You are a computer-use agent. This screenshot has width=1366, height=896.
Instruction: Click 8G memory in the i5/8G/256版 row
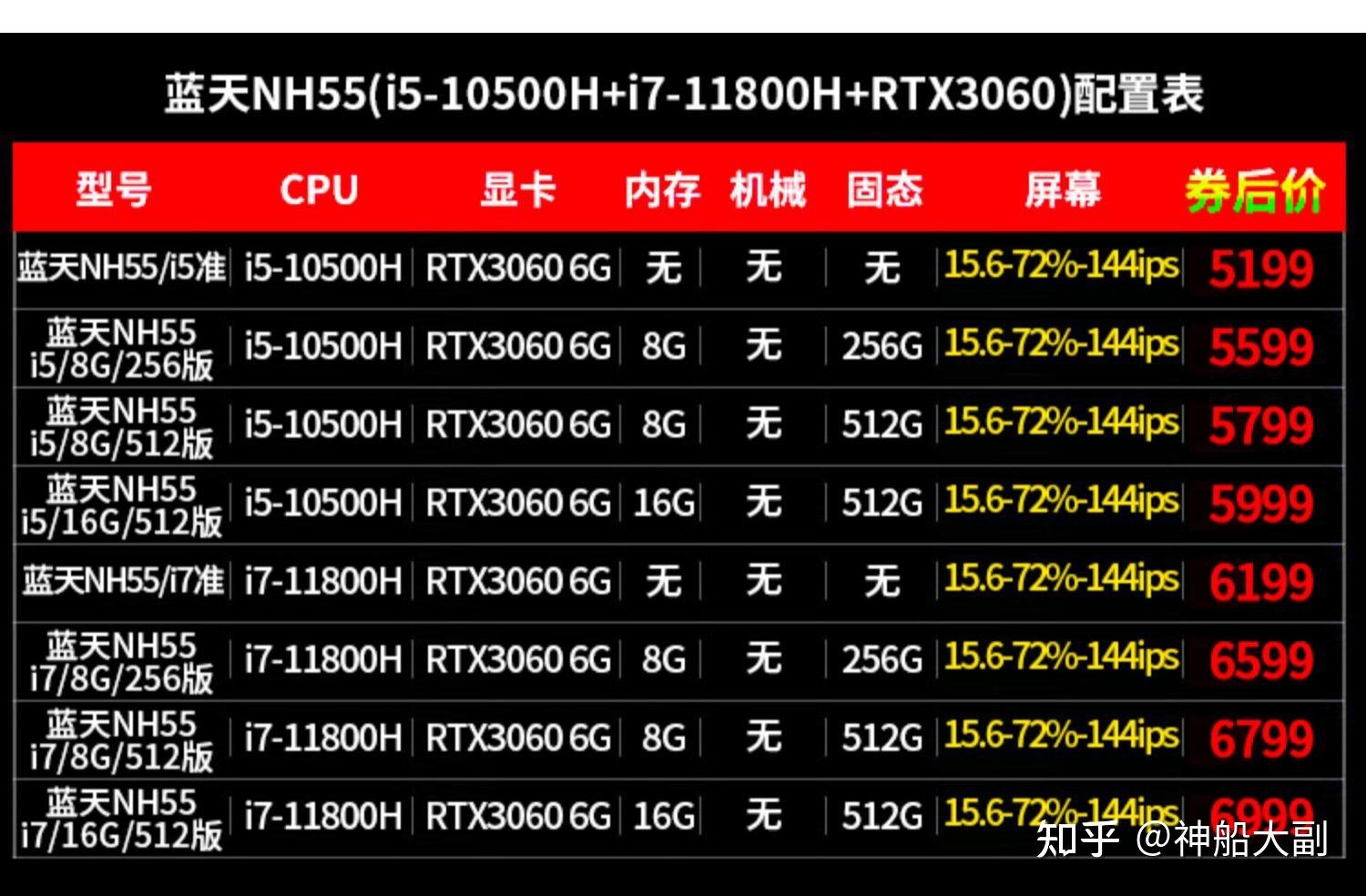point(664,346)
